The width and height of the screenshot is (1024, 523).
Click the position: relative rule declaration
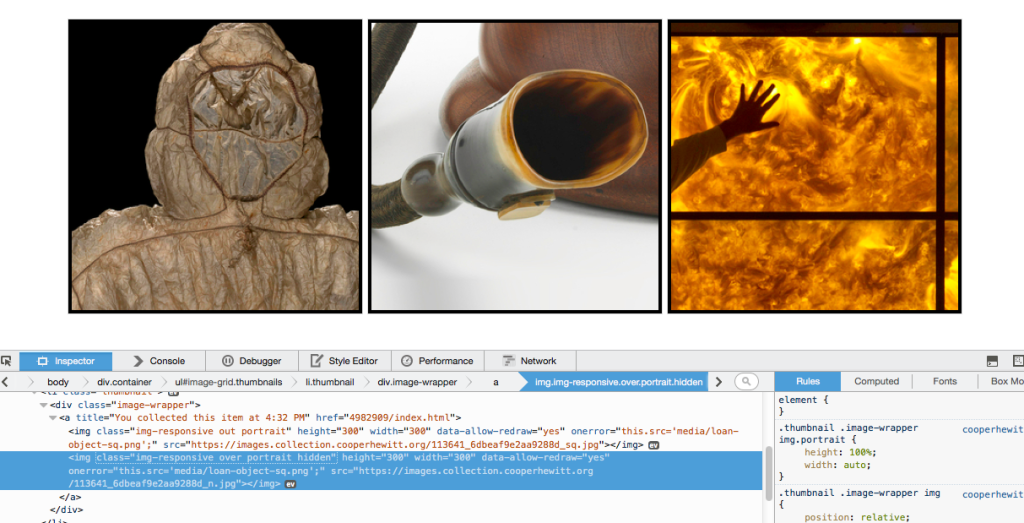857,518
